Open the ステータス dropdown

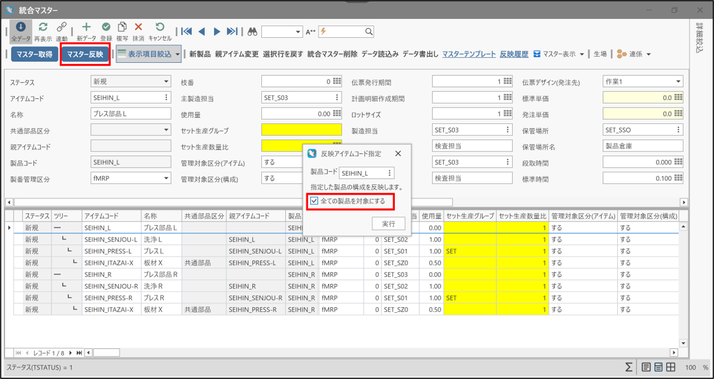166,82
